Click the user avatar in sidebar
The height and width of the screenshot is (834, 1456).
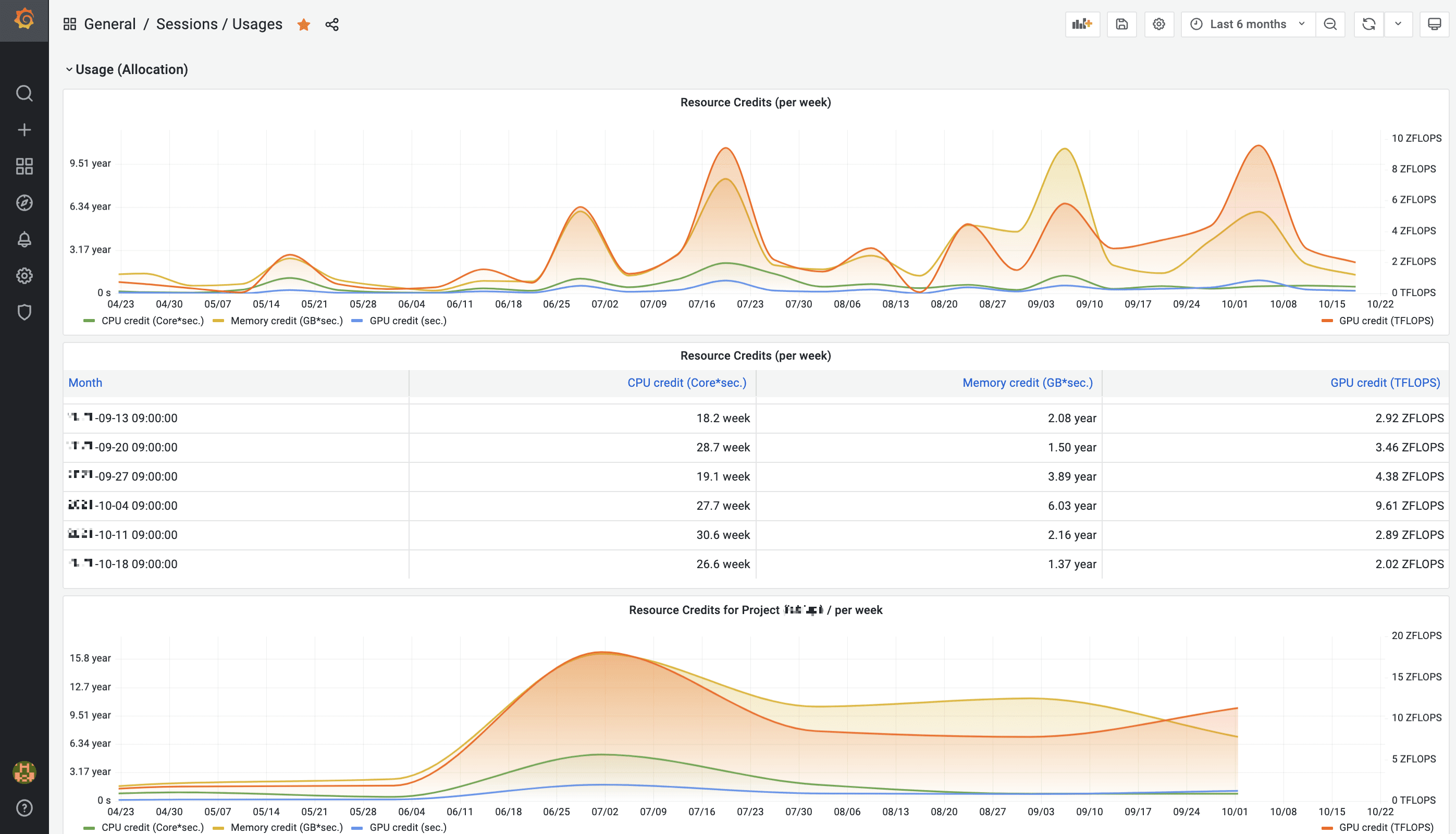[x=24, y=772]
